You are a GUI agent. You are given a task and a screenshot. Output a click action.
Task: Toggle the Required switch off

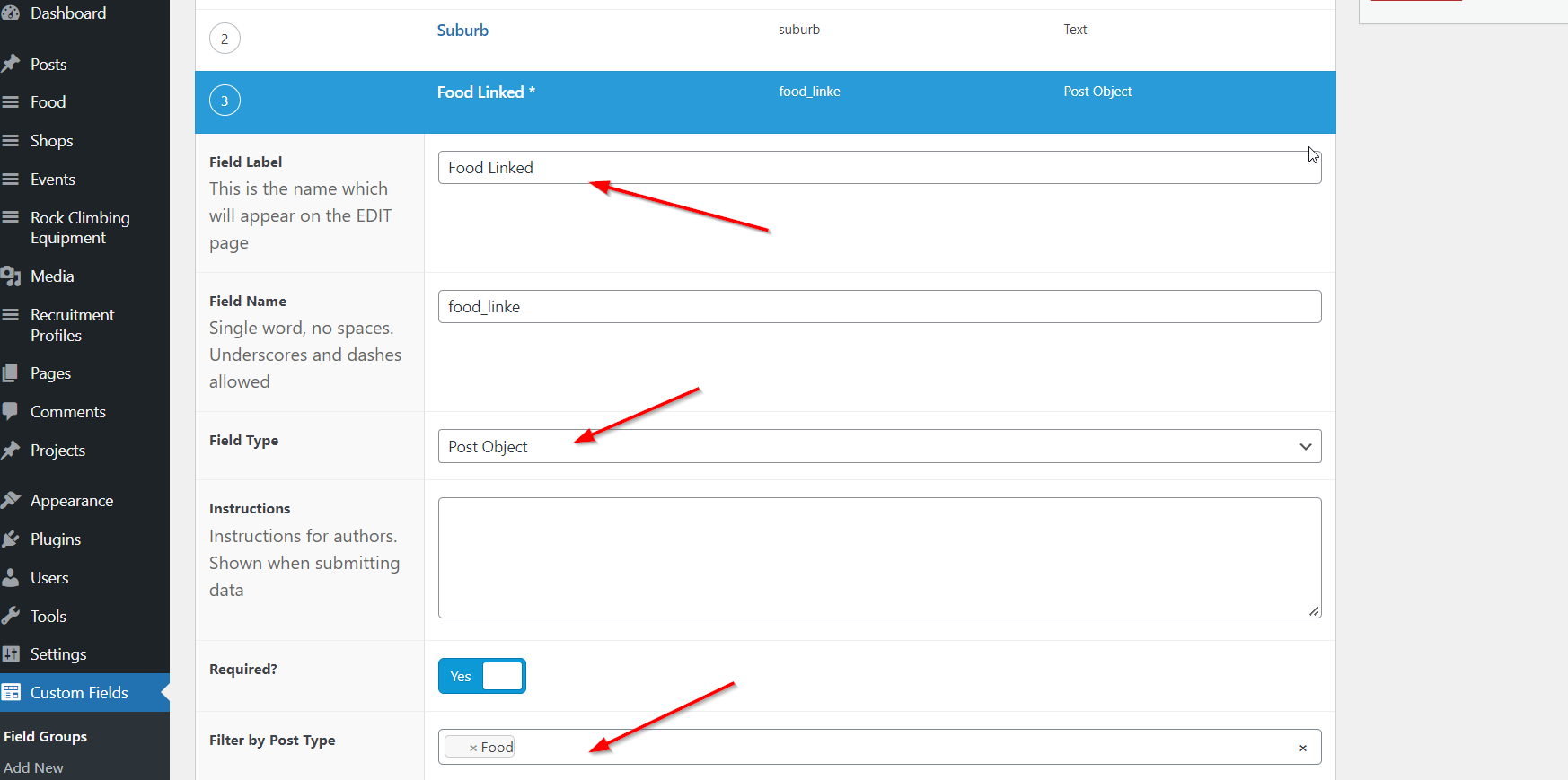(x=482, y=676)
